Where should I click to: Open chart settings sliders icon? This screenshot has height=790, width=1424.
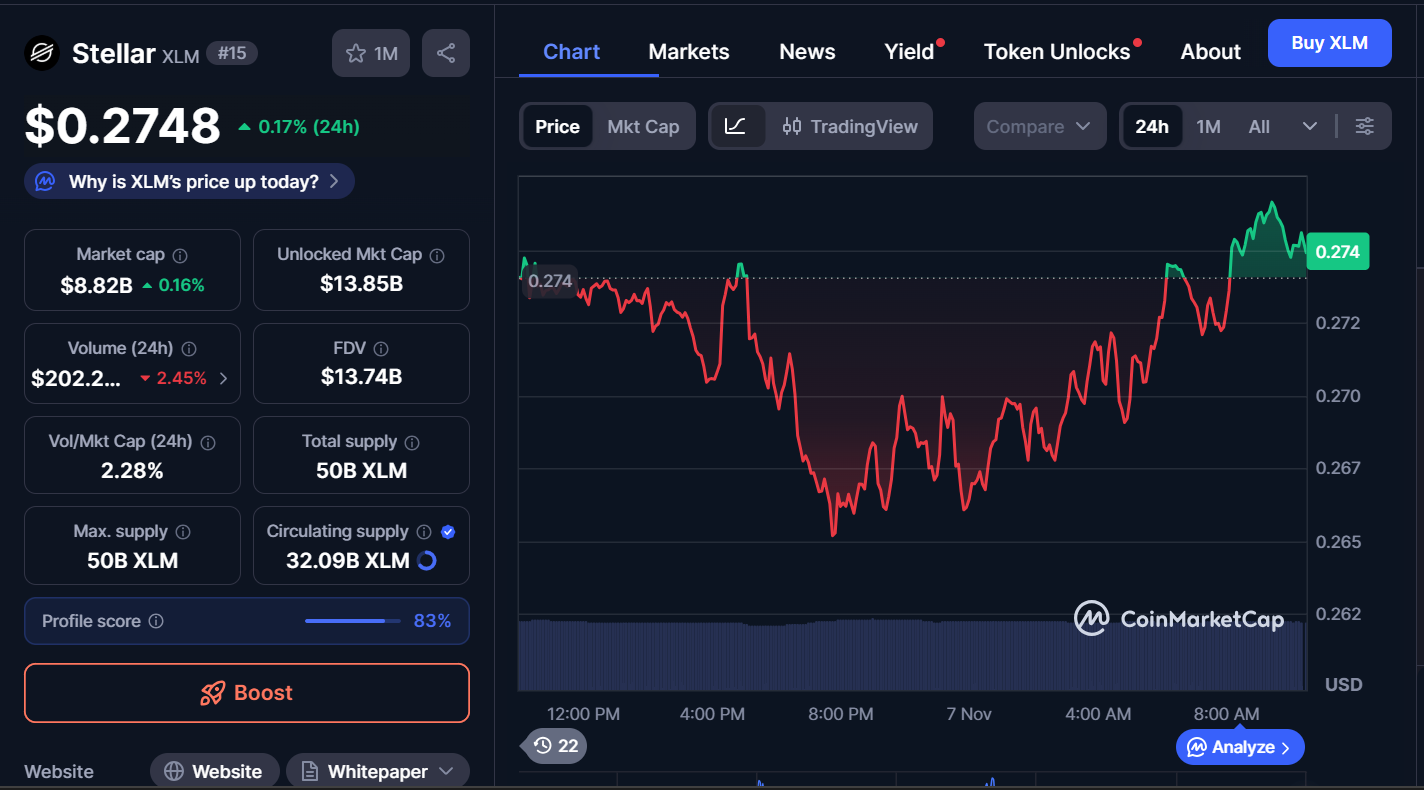coord(1364,126)
